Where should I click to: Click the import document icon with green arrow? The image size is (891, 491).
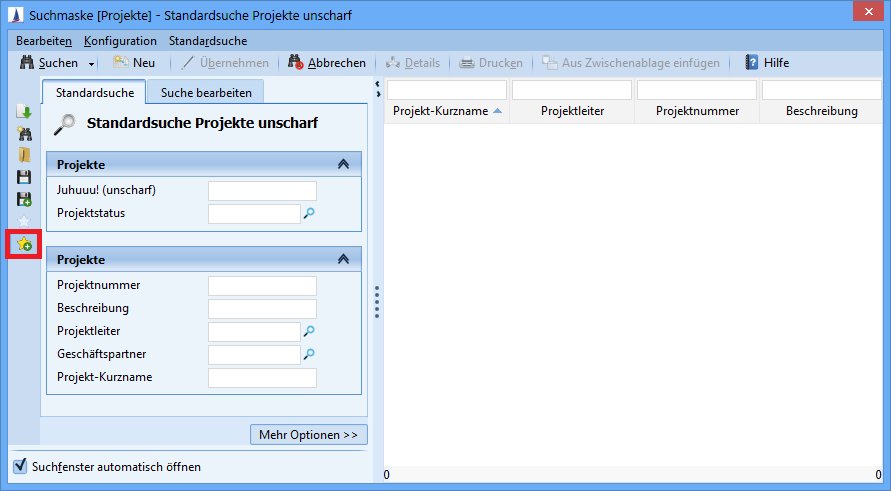point(24,111)
